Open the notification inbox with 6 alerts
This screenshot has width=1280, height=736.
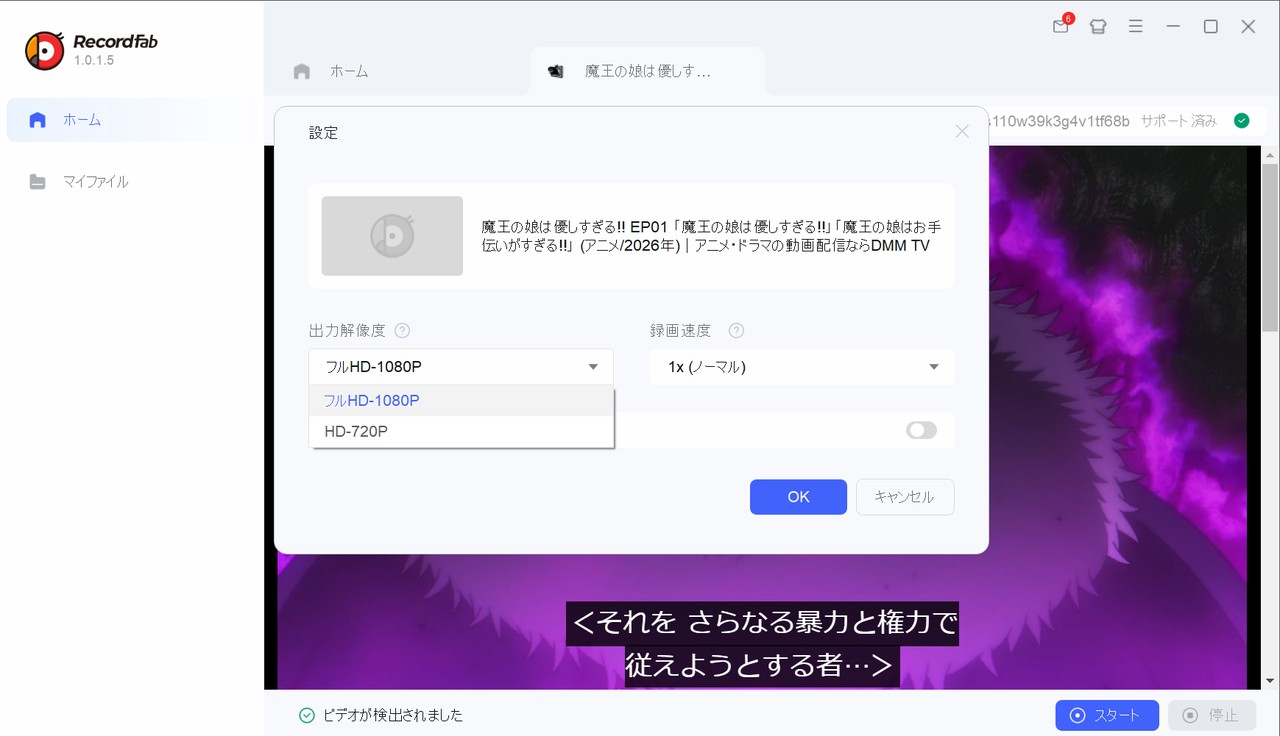[x=1060, y=27]
